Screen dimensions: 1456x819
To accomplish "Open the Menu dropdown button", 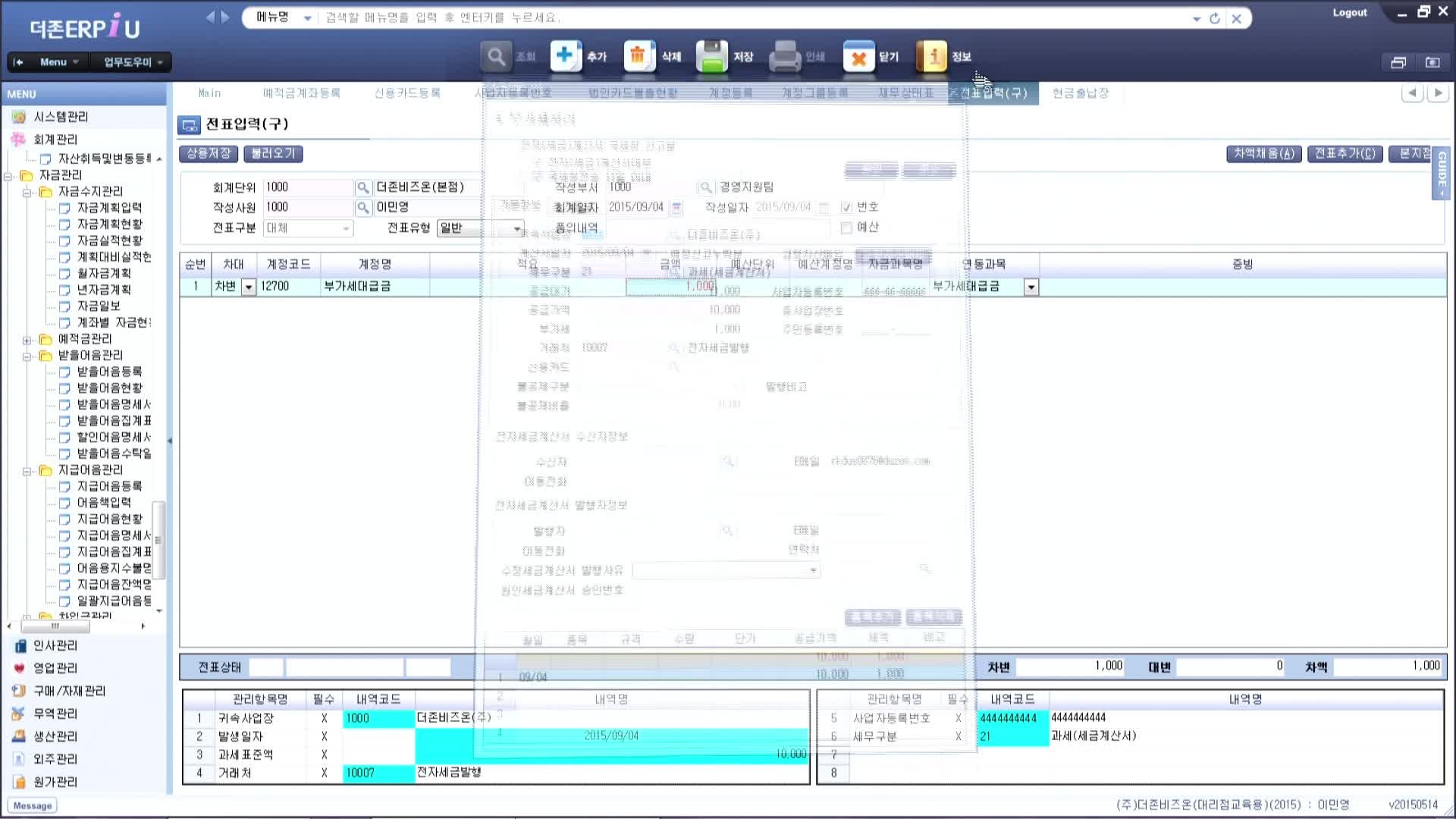I will [x=58, y=62].
